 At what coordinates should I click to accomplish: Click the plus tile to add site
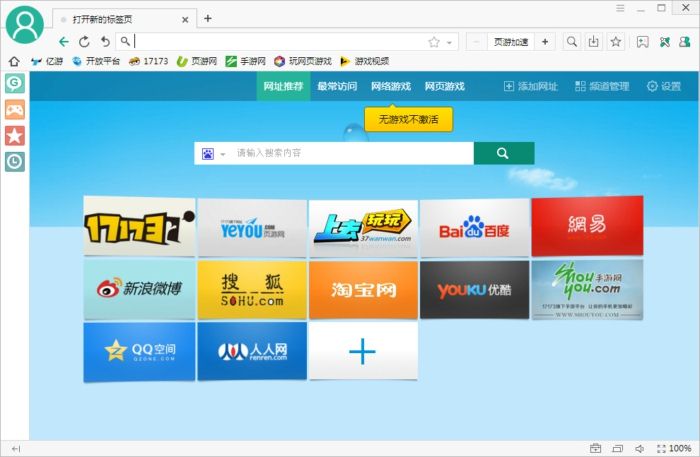tap(363, 351)
